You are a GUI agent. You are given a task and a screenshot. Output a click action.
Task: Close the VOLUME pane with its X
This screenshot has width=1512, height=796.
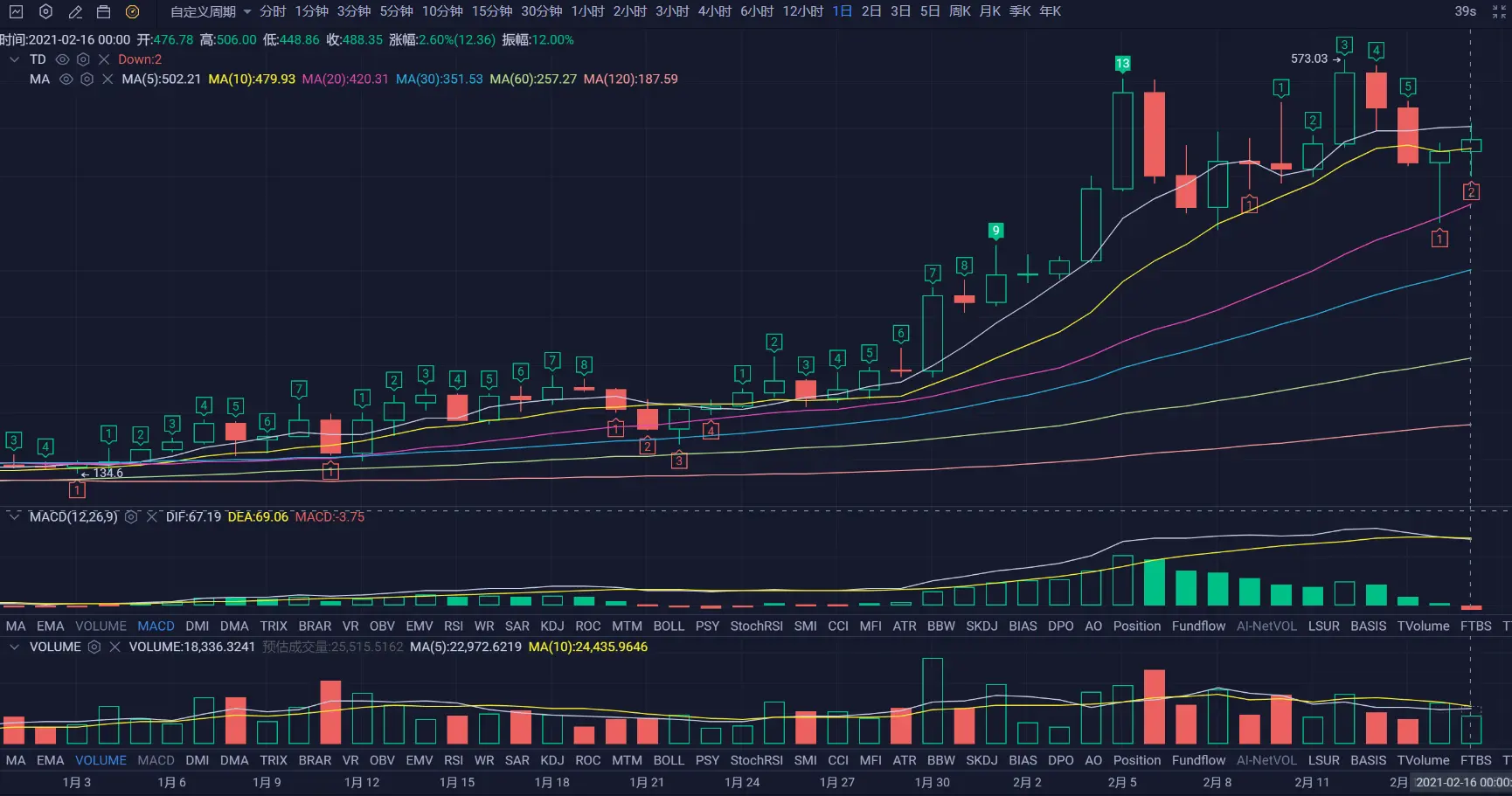click(114, 647)
